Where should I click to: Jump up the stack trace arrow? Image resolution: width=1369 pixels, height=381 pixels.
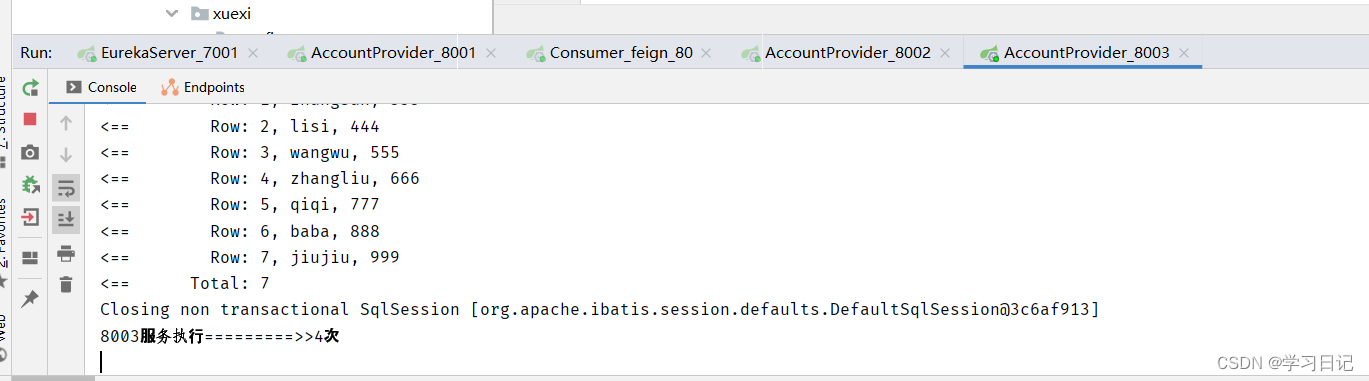coord(66,123)
